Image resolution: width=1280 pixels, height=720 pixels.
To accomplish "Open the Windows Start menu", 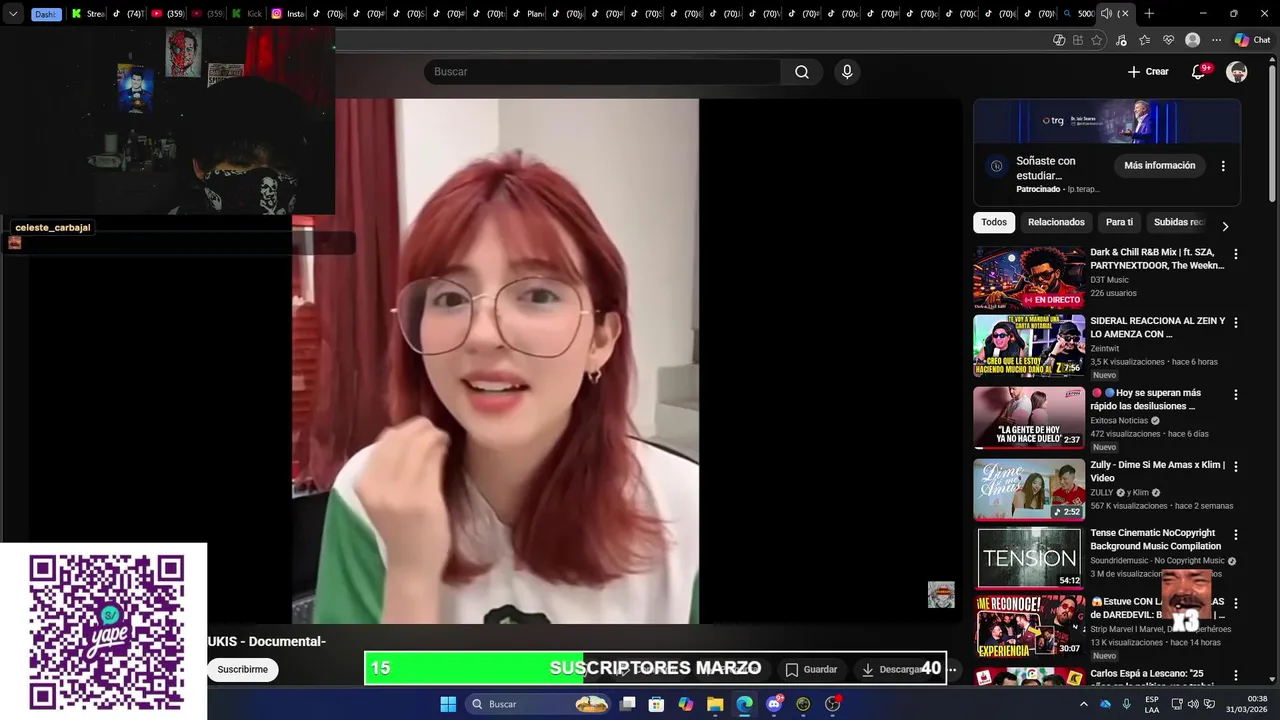I will (x=448, y=704).
